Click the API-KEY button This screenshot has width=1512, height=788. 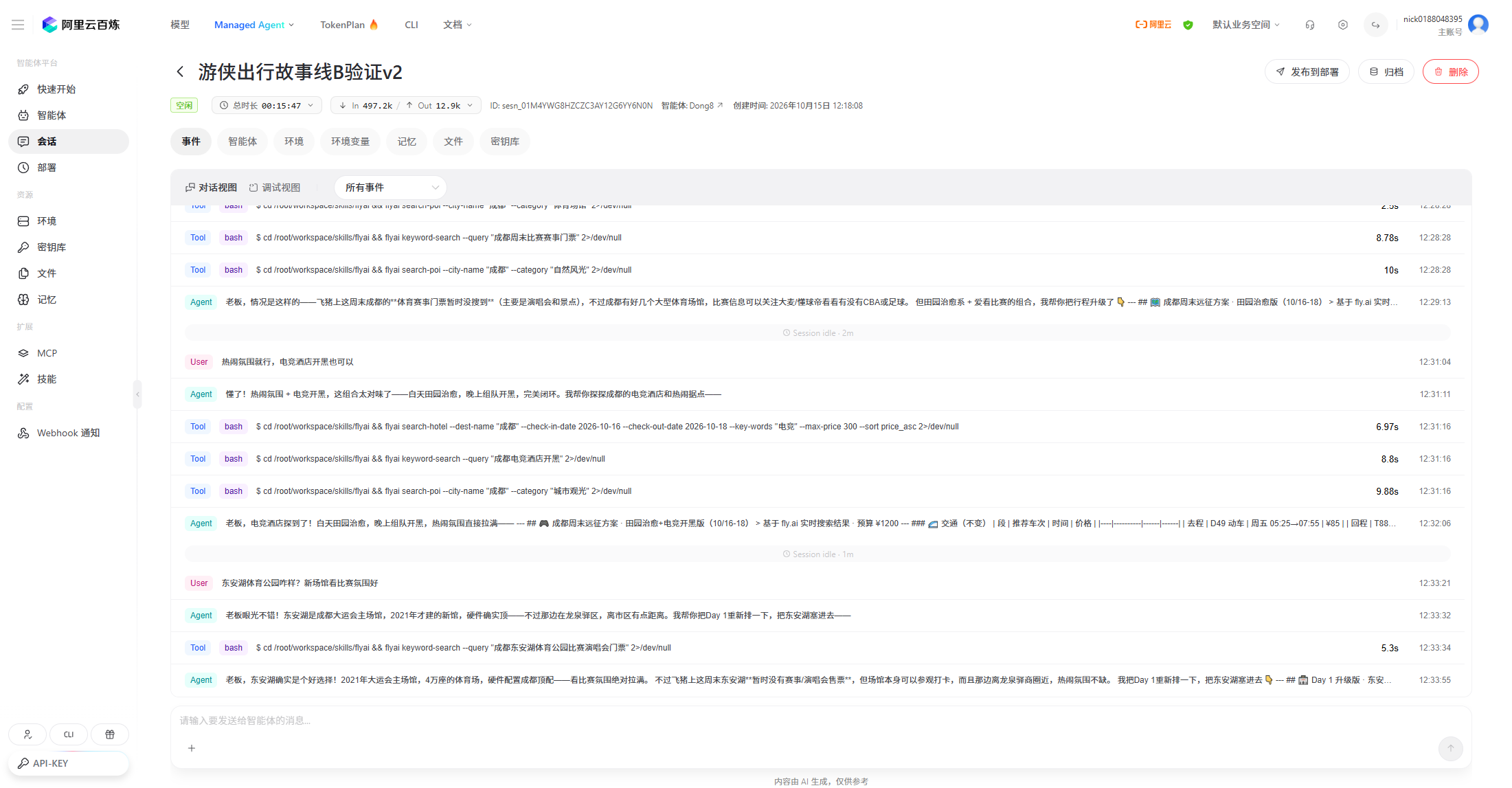point(69,763)
